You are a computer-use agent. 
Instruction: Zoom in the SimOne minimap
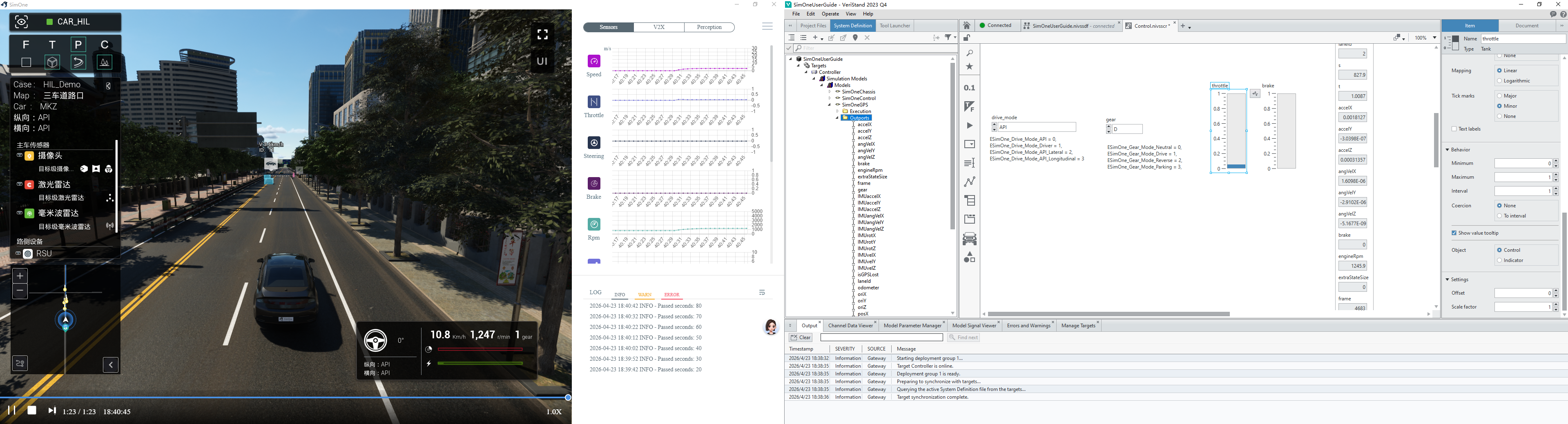20,276
